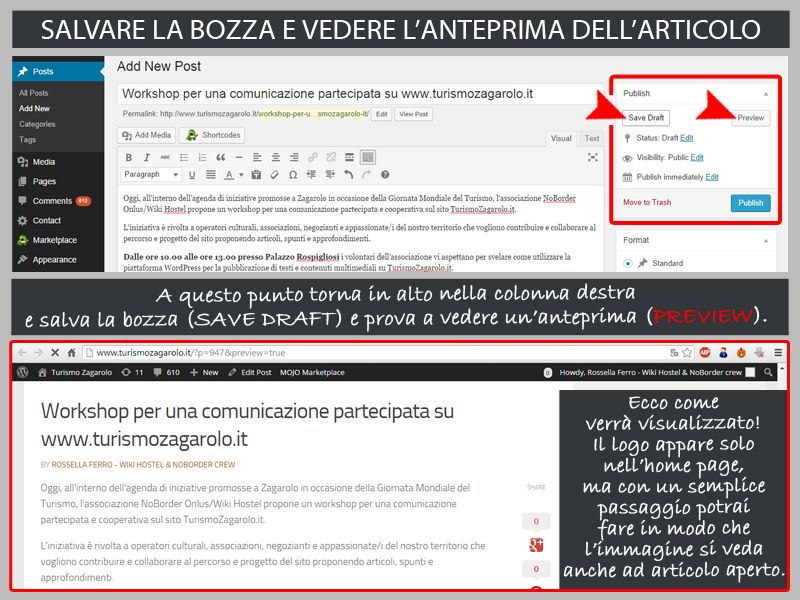Open editor keyboard shortcuts help icon
The image size is (800, 600).
(385, 175)
